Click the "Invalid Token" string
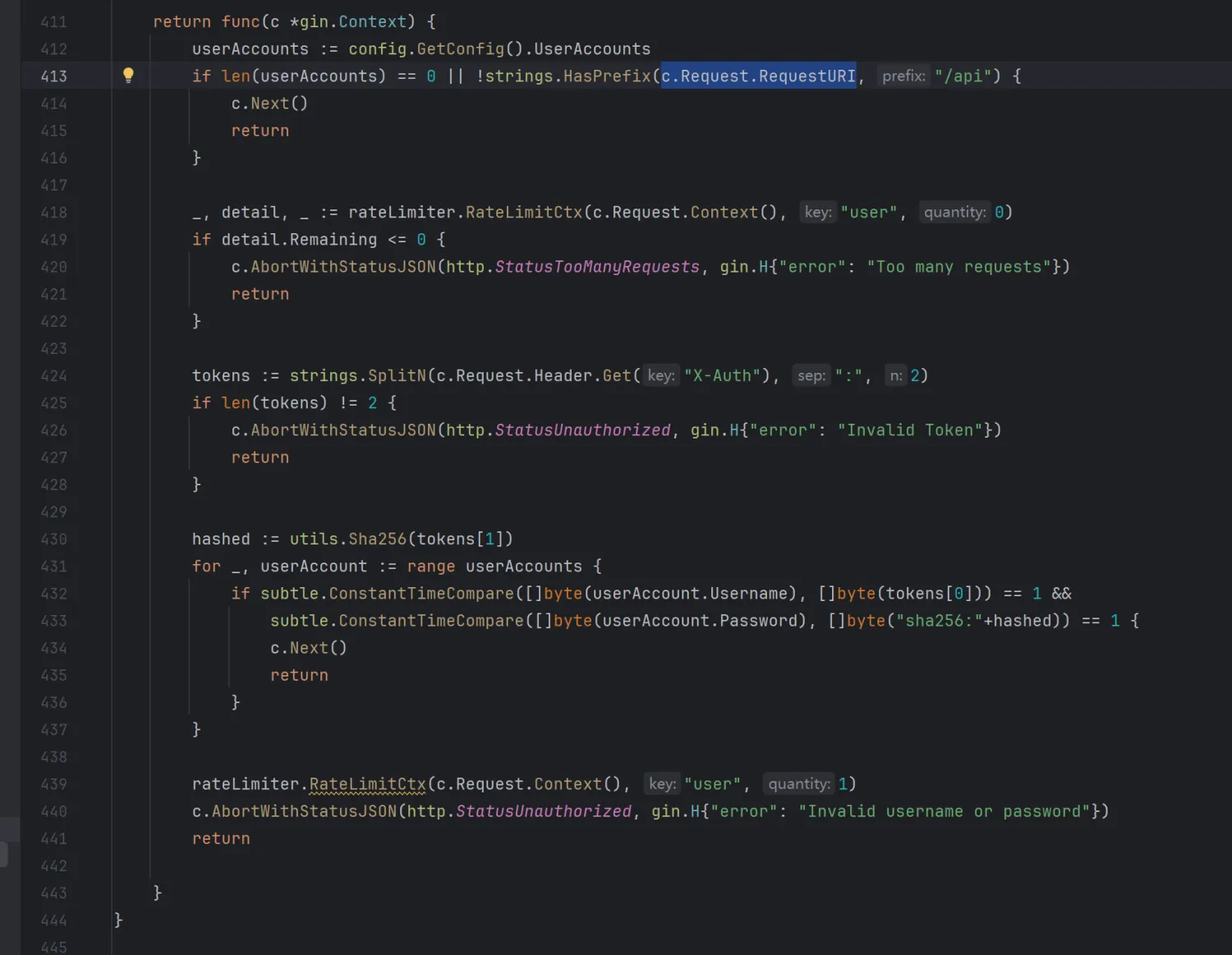Image resolution: width=1232 pixels, height=955 pixels. 910,430
